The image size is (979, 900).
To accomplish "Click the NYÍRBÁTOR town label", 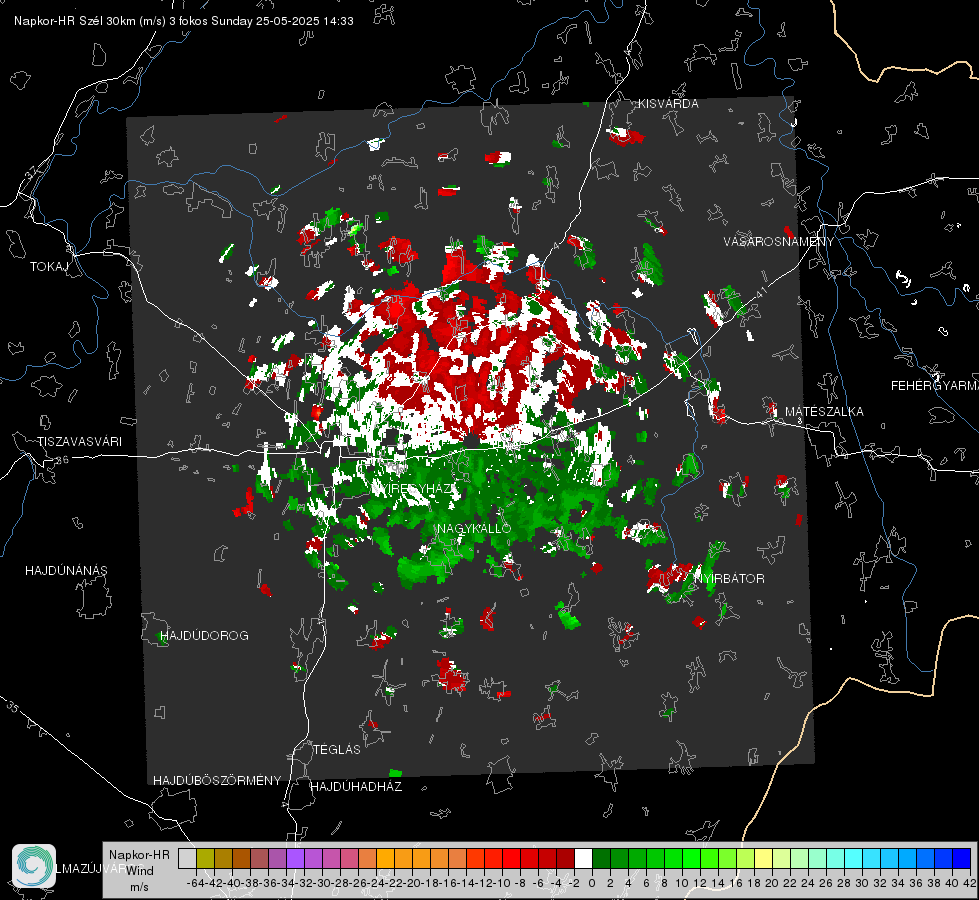I will coord(729,578).
